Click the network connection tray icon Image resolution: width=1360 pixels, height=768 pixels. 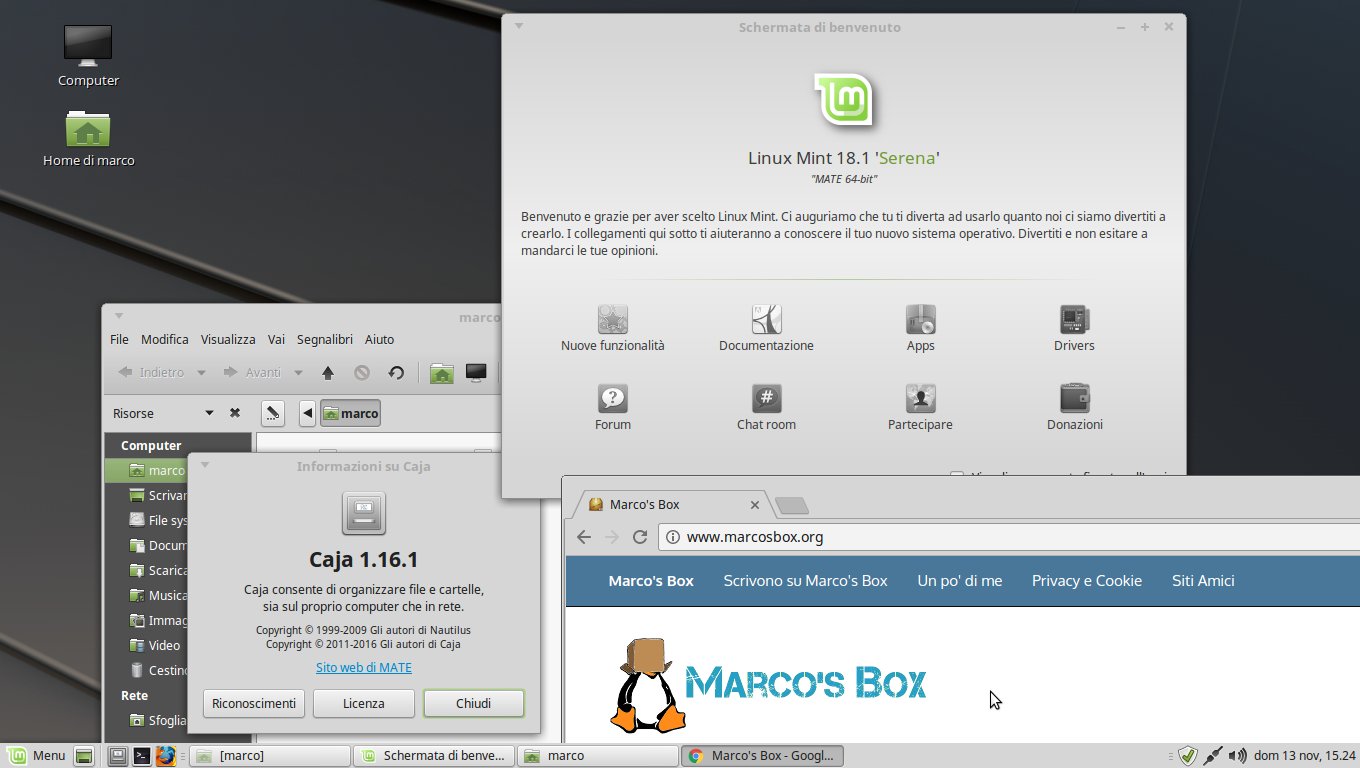click(x=1213, y=756)
